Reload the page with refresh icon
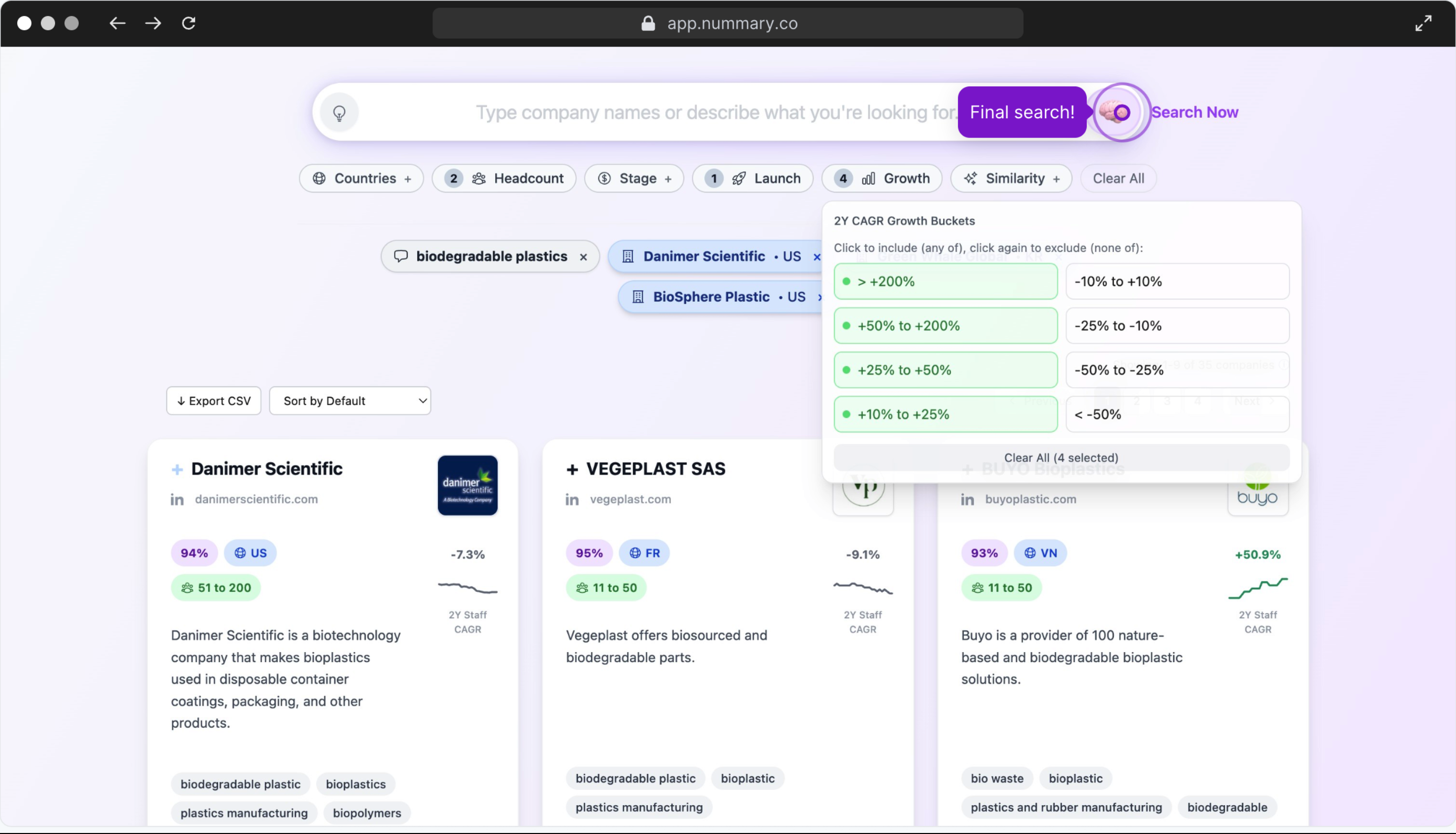This screenshot has height=834, width=1456. (188, 23)
